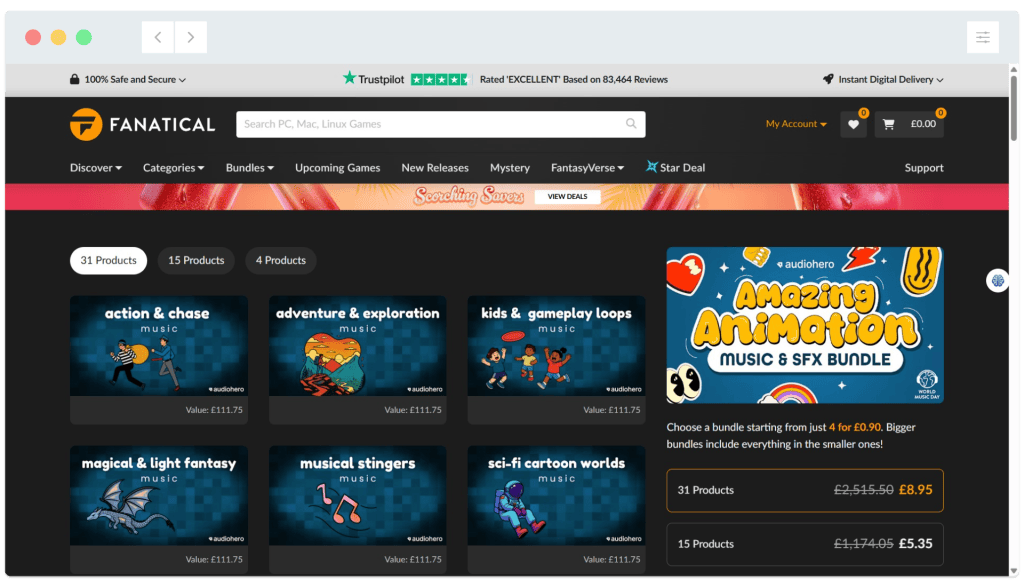1024x587 pixels.
Task: Click the cart total £0.00
Action: pos(923,124)
